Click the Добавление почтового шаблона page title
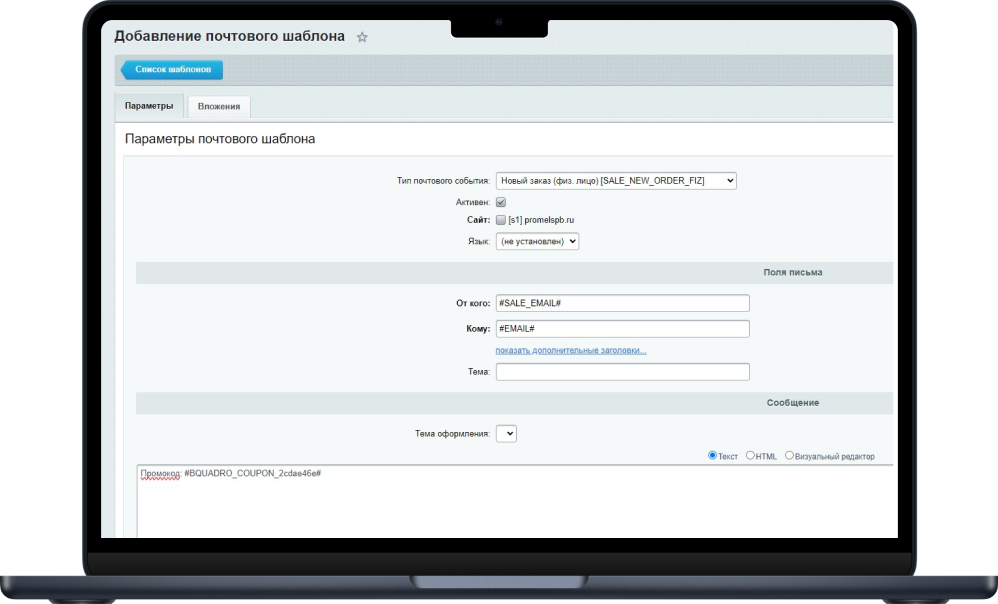The width and height of the screenshot is (998, 604). pos(229,36)
